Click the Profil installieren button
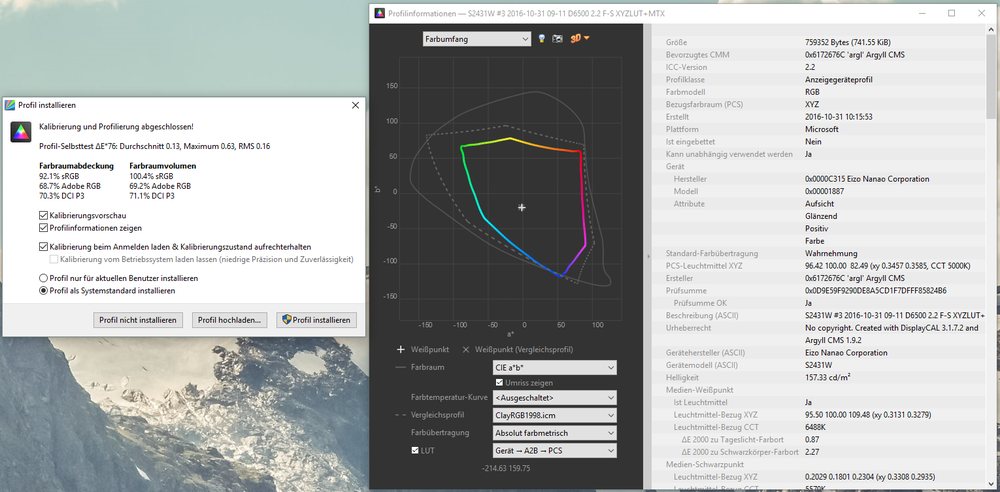Viewport: 1000px width, 492px height. point(316,320)
